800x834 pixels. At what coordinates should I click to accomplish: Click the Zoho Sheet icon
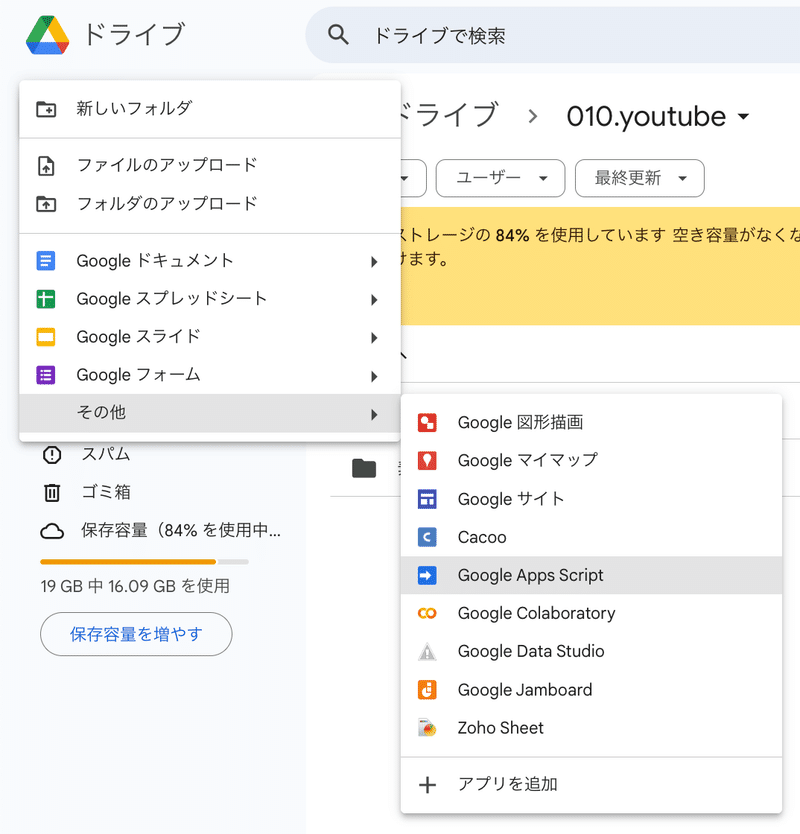point(427,728)
